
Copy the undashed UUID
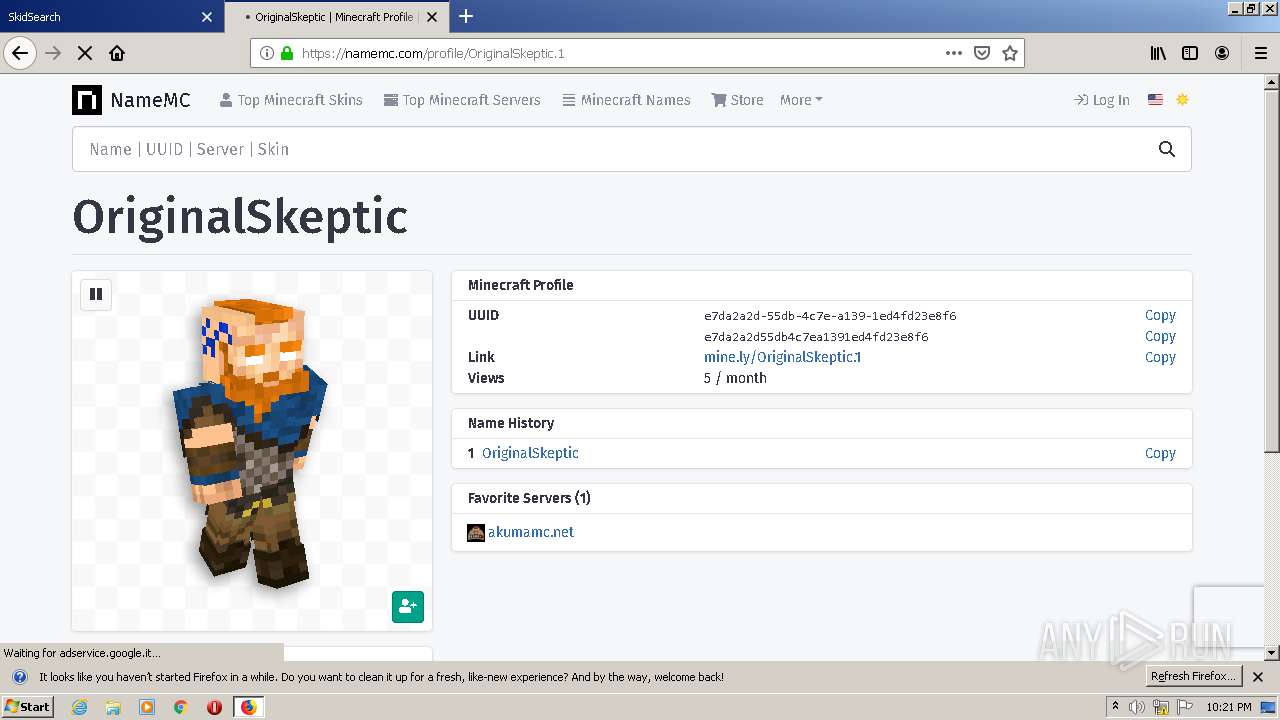tap(1160, 336)
